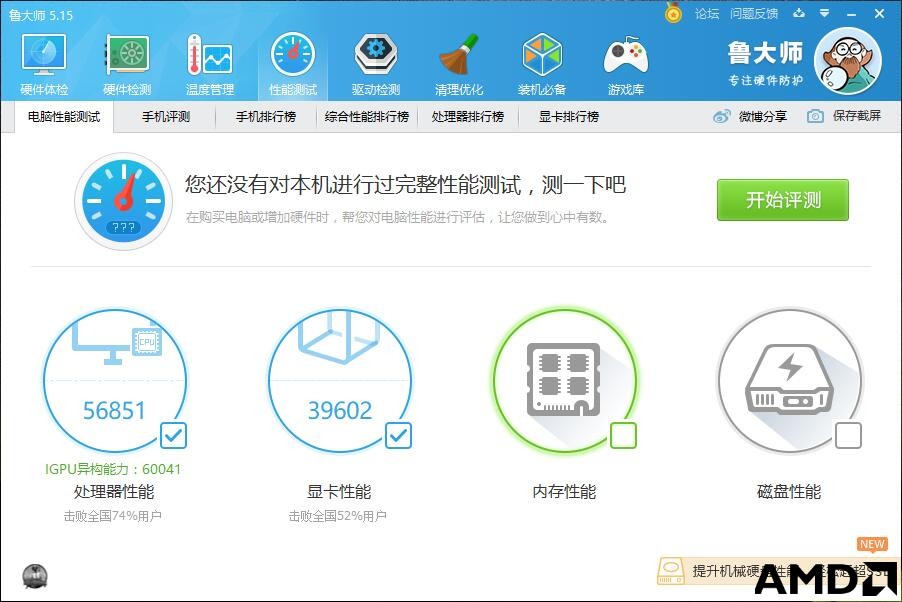Screen dimensions: 902x602
Task: Select 性能测试 performance test
Action: pyautogui.click(x=293, y=64)
